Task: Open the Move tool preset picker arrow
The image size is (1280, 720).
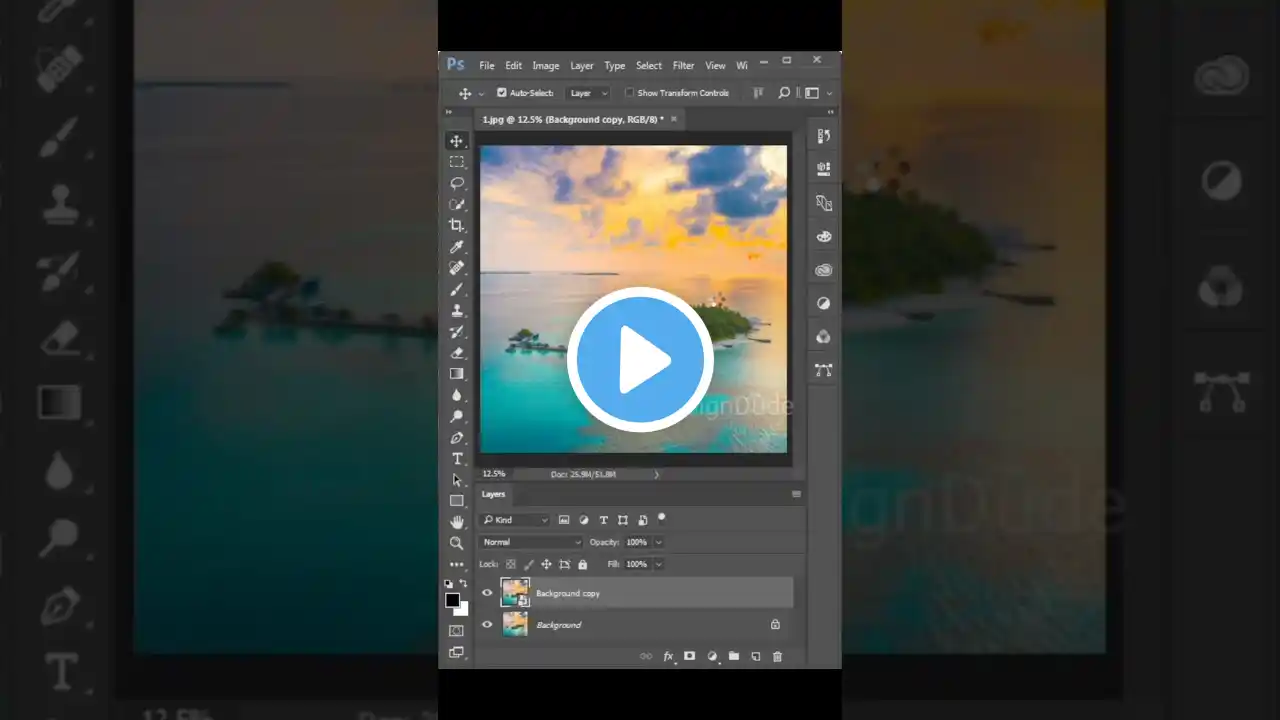Action: [x=481, y=93]
